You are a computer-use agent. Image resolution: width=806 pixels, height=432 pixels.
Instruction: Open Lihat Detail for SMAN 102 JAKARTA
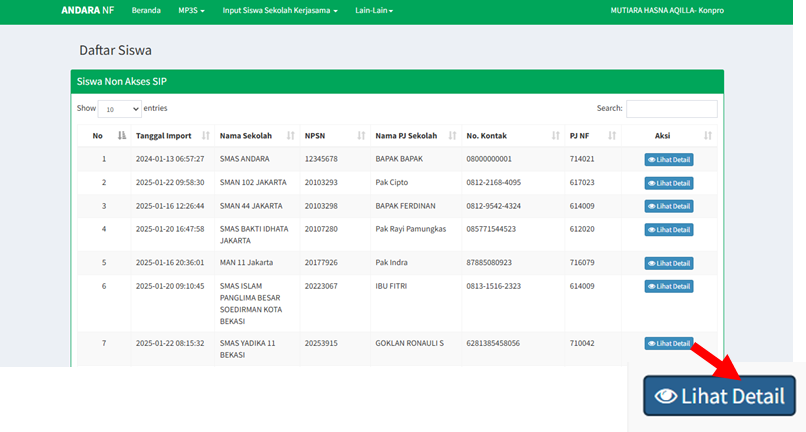coord(668,183)
